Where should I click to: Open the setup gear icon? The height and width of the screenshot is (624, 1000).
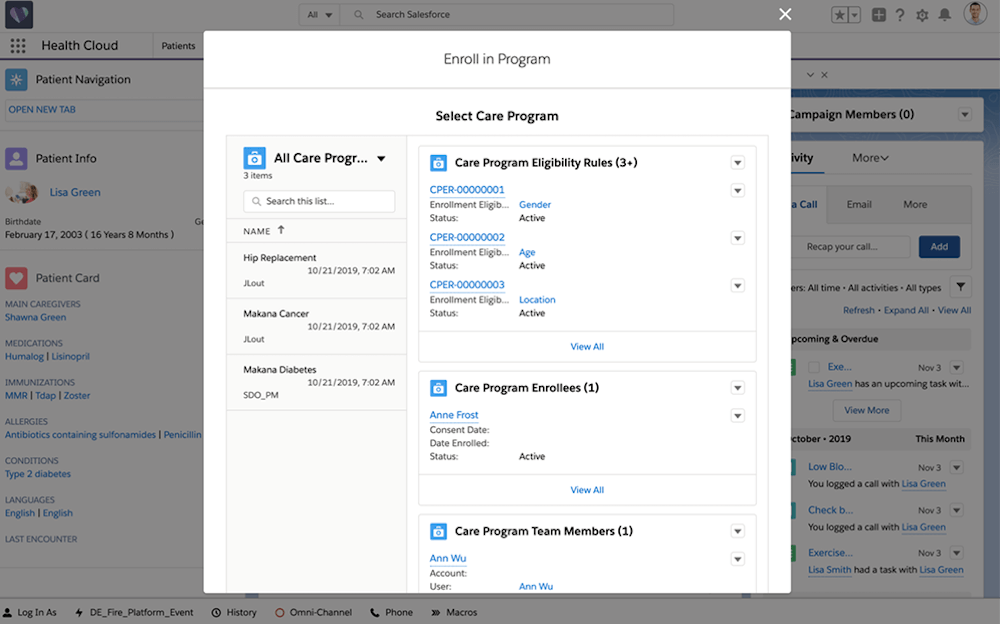(922, 15)
